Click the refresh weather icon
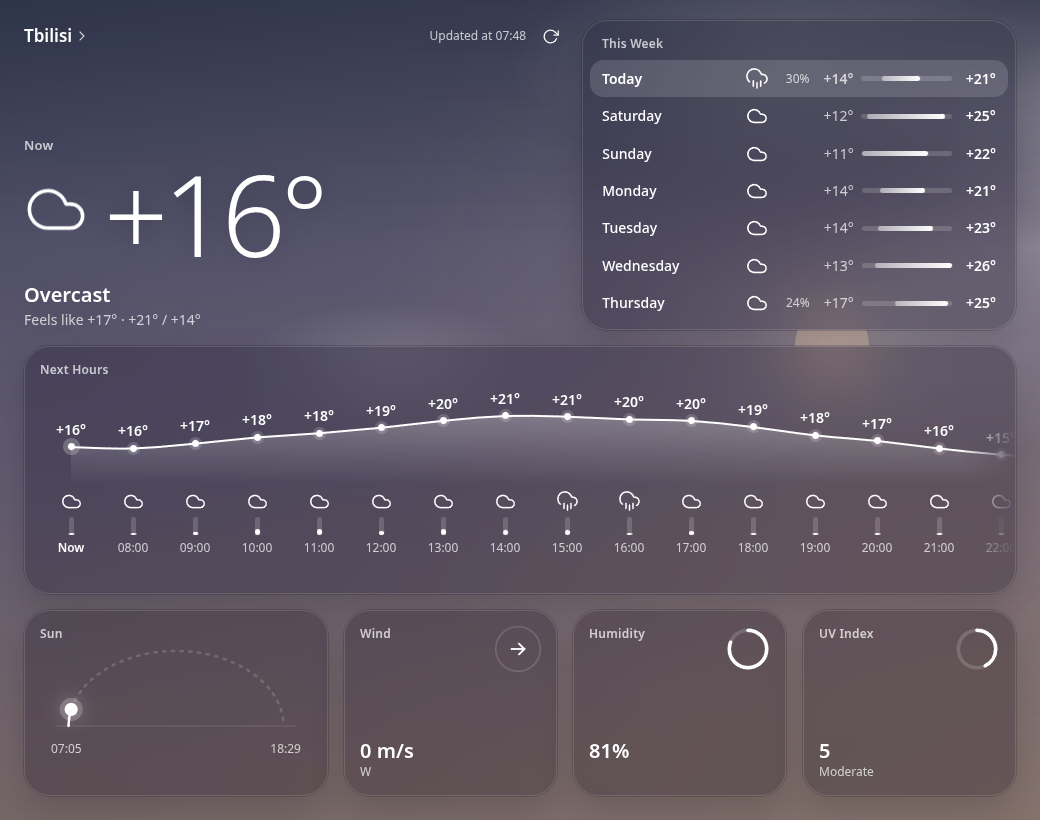This screenshot has width=1040, height=820. tap(551, 36)
